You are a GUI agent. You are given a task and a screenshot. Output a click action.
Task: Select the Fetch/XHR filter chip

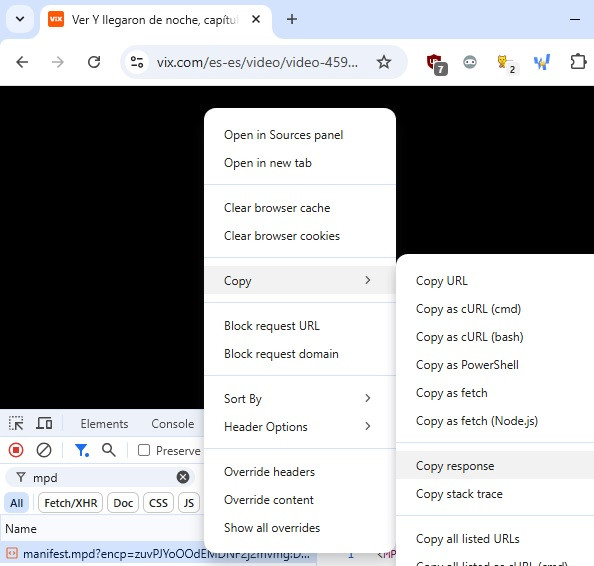point(70,503)
